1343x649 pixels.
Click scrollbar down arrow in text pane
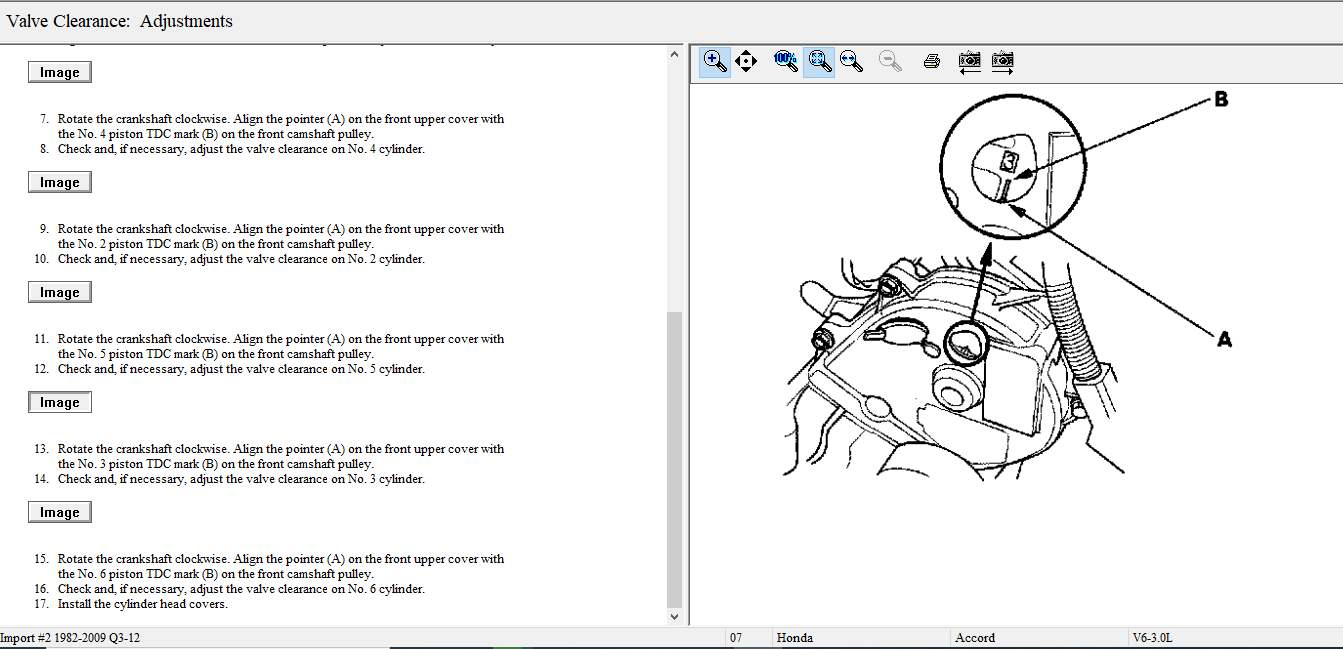[674, 617]
